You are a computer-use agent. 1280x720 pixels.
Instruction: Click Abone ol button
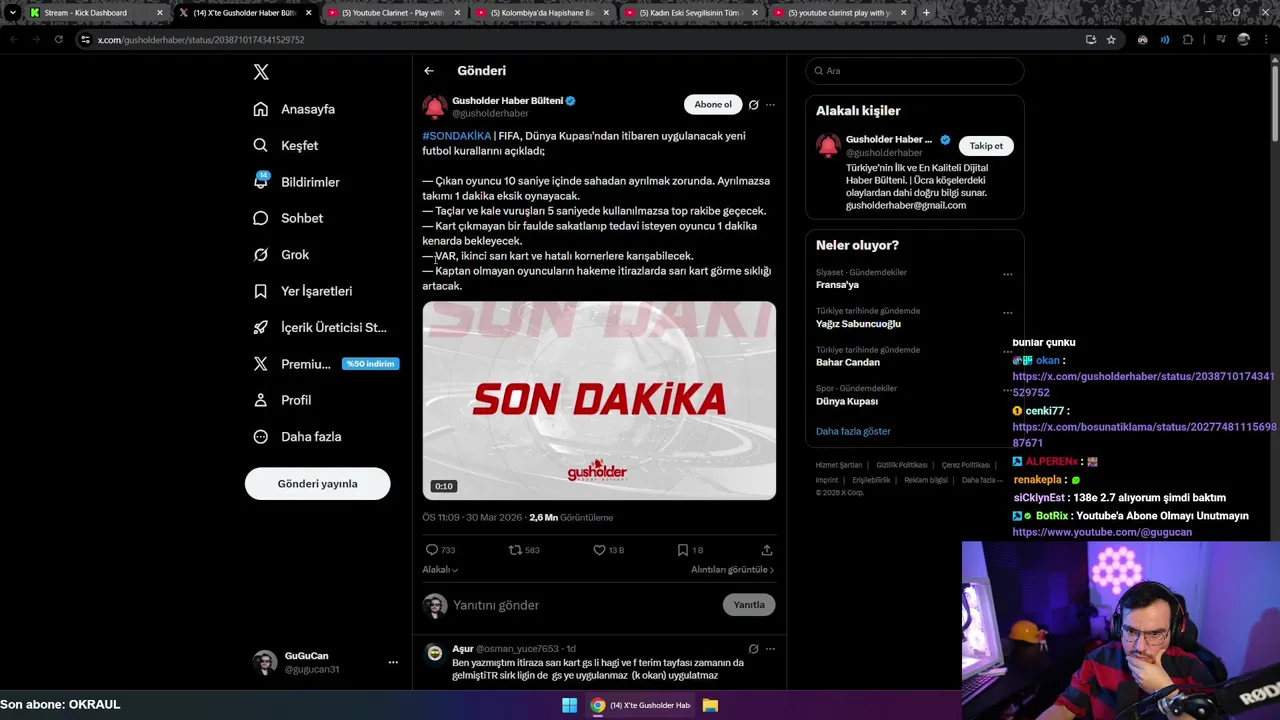(713, 104)
